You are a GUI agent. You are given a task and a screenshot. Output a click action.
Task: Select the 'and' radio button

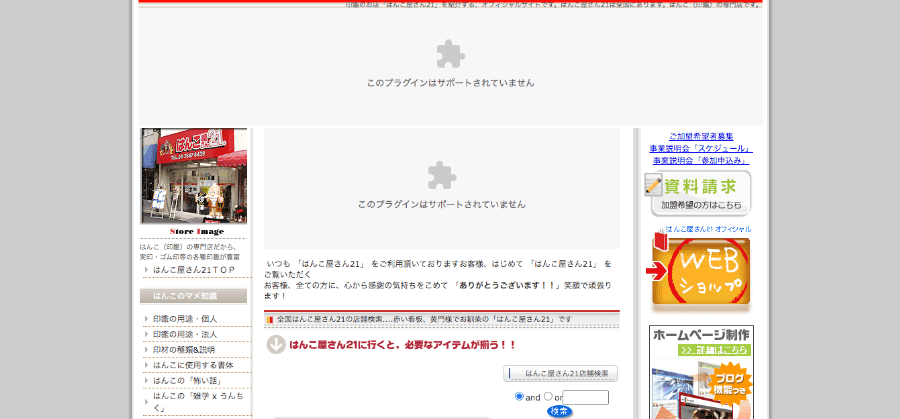pyautogui.click(x=519, y=397)
